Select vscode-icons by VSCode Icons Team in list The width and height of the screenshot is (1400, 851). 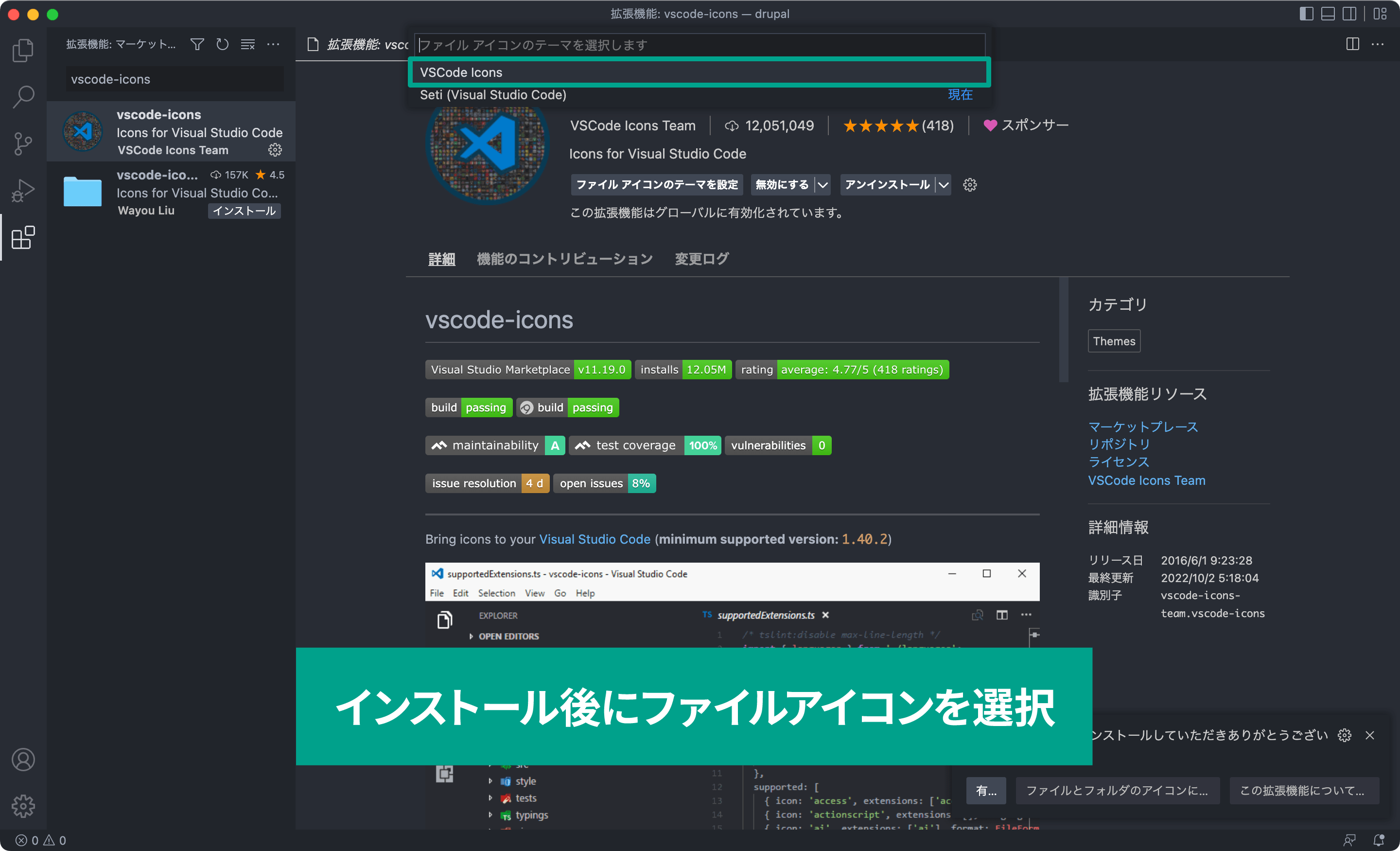coord(171,132)
